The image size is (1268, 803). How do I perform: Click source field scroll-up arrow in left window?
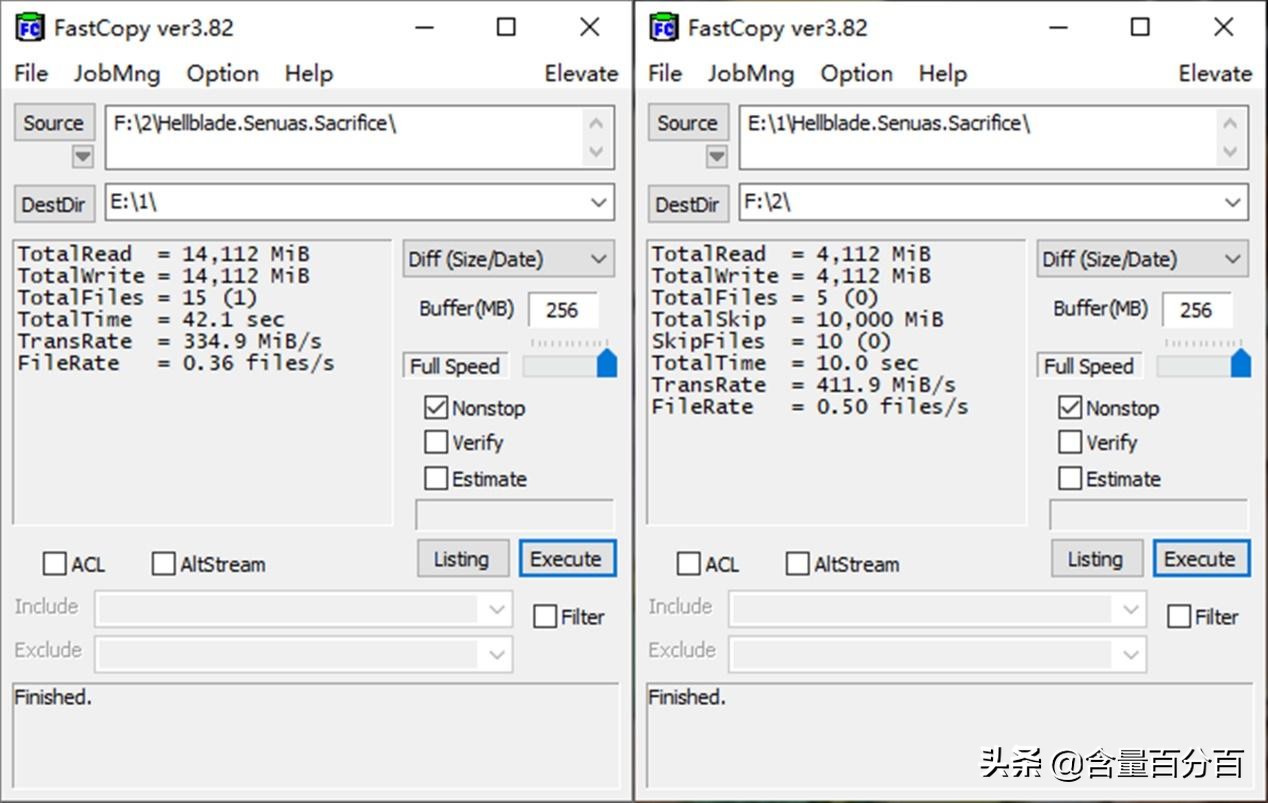click(596, 124)
